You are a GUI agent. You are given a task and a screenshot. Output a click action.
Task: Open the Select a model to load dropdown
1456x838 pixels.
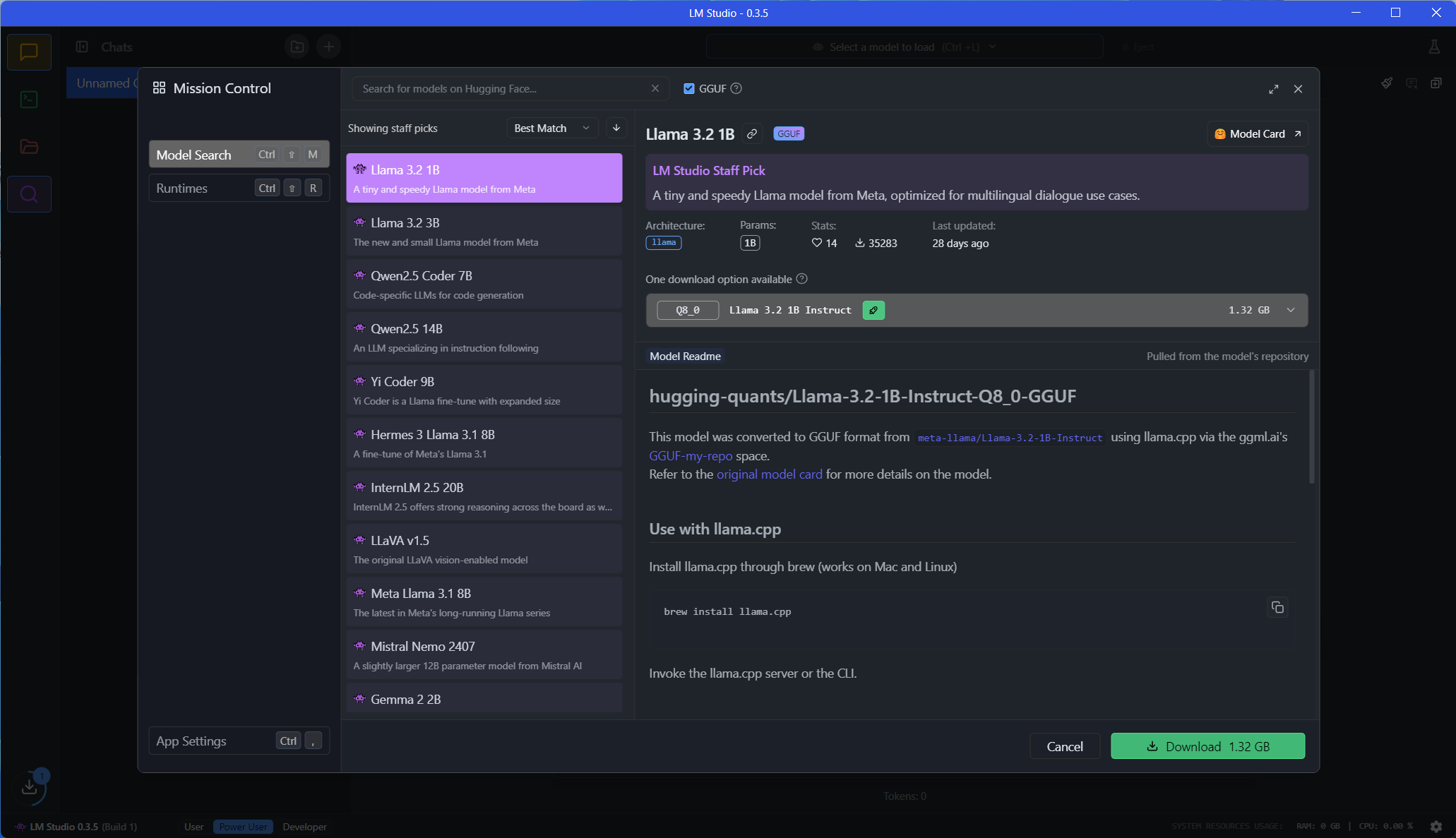[905, 47]
